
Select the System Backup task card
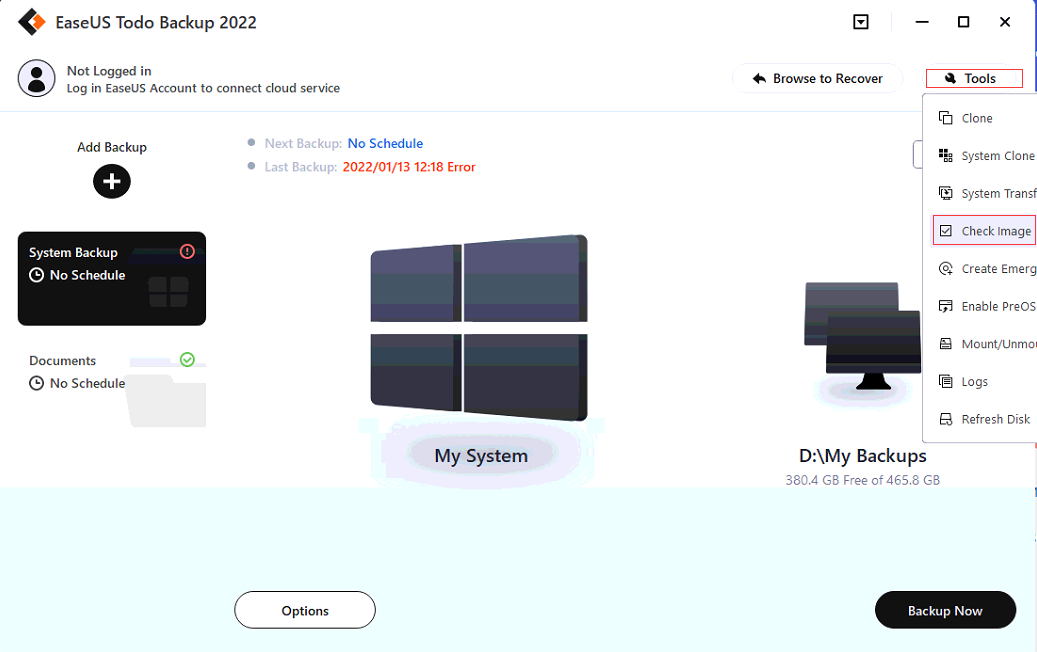click(112, 278)
